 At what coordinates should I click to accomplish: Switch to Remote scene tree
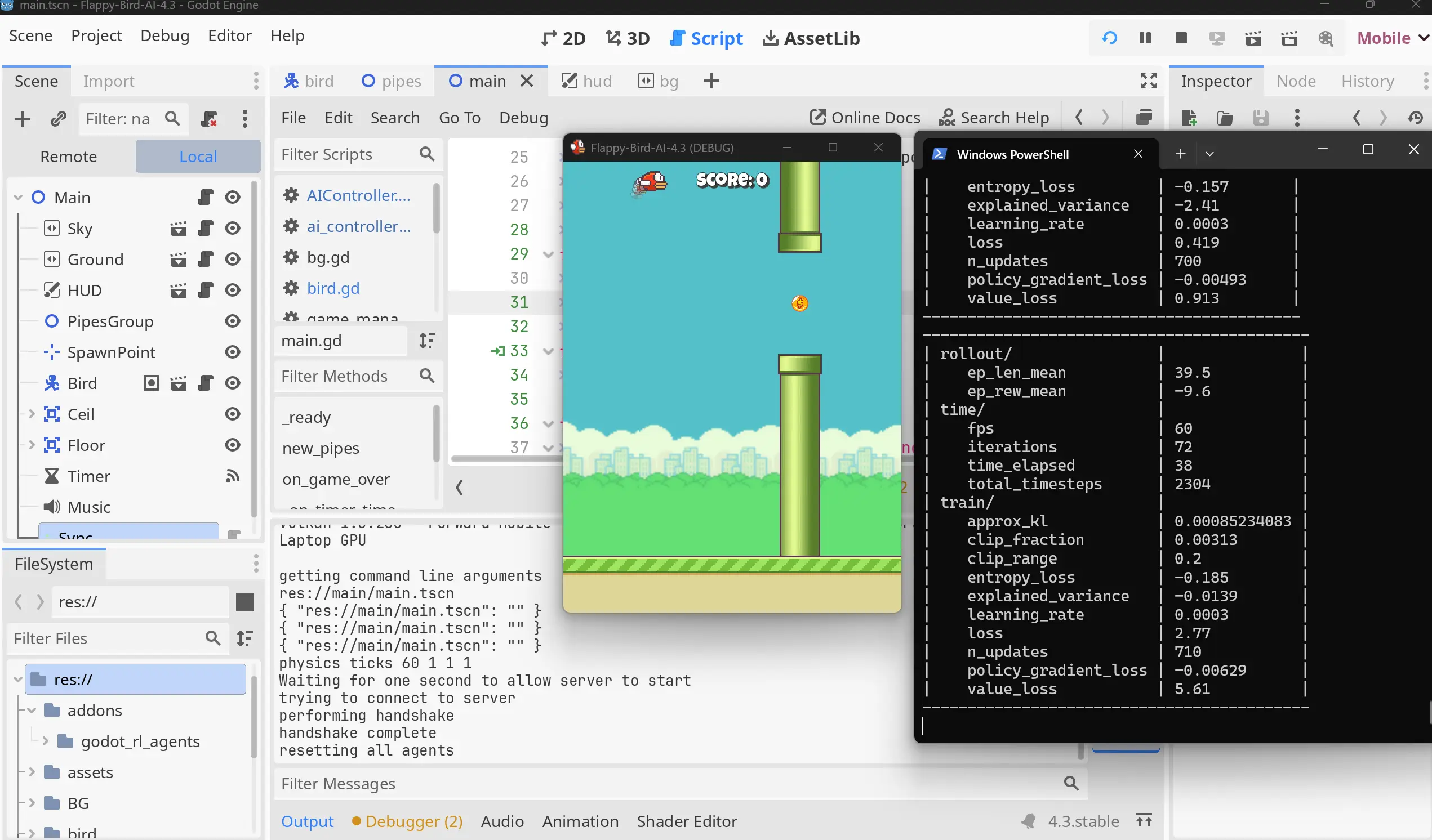[69, 157]
